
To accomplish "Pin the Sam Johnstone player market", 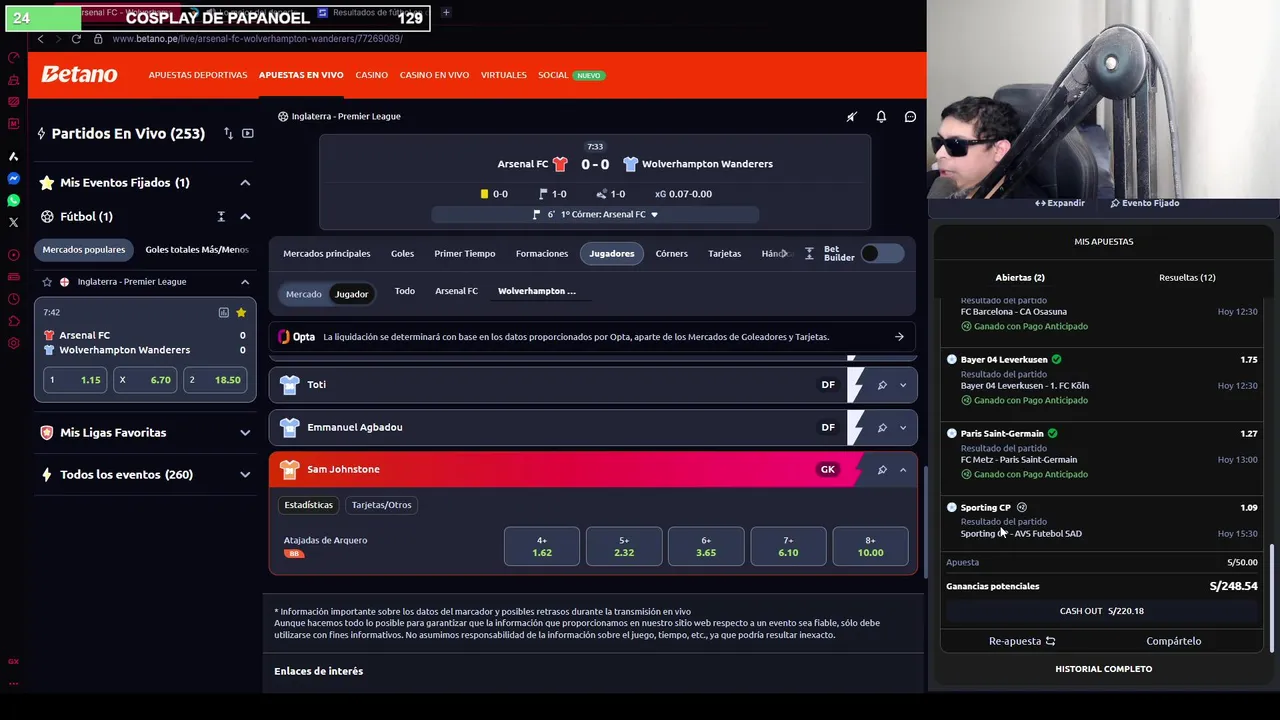I will click(x=882, y=470).
